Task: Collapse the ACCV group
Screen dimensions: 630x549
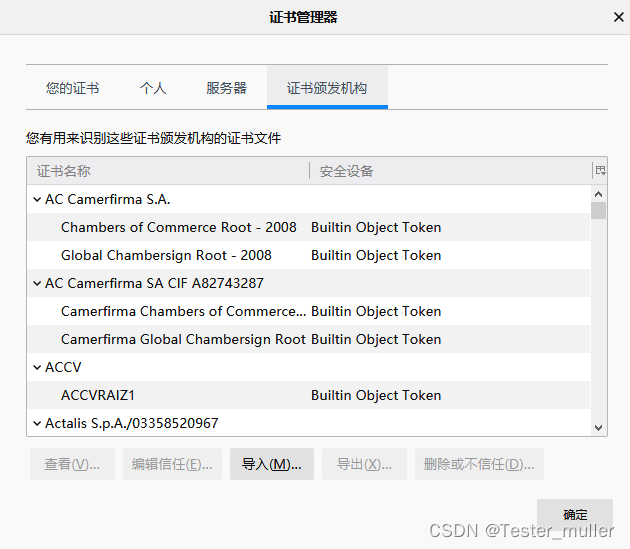Action: (x=37, y=367)
